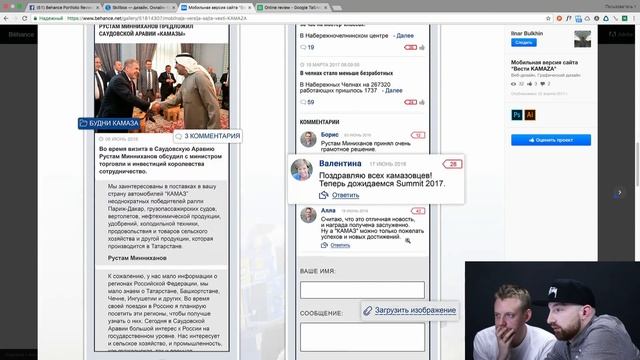
Task: Click the ВАШЕ ИМЯ input field
Action: (x=362, y=290)
